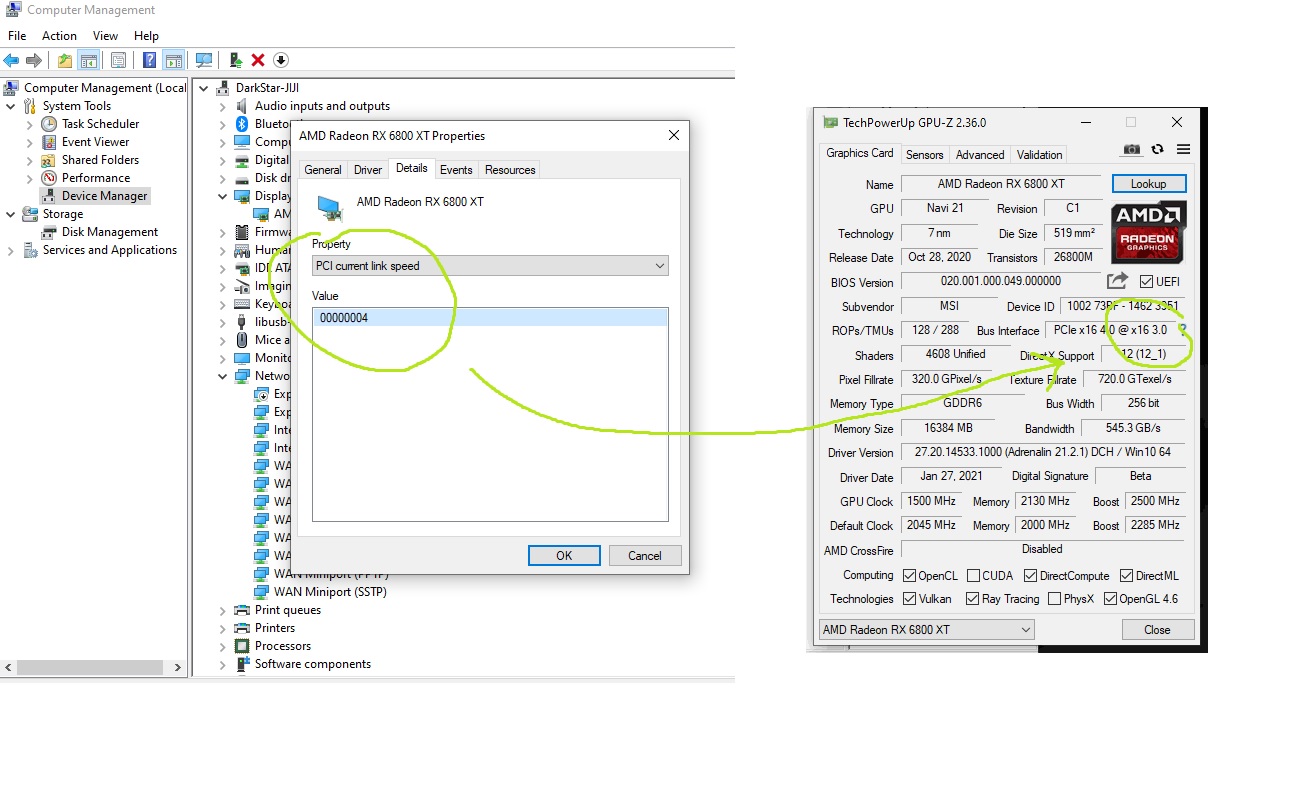Open the File menu
Viewport: 1307px width, 809px height.
click(x=17, y=36)
